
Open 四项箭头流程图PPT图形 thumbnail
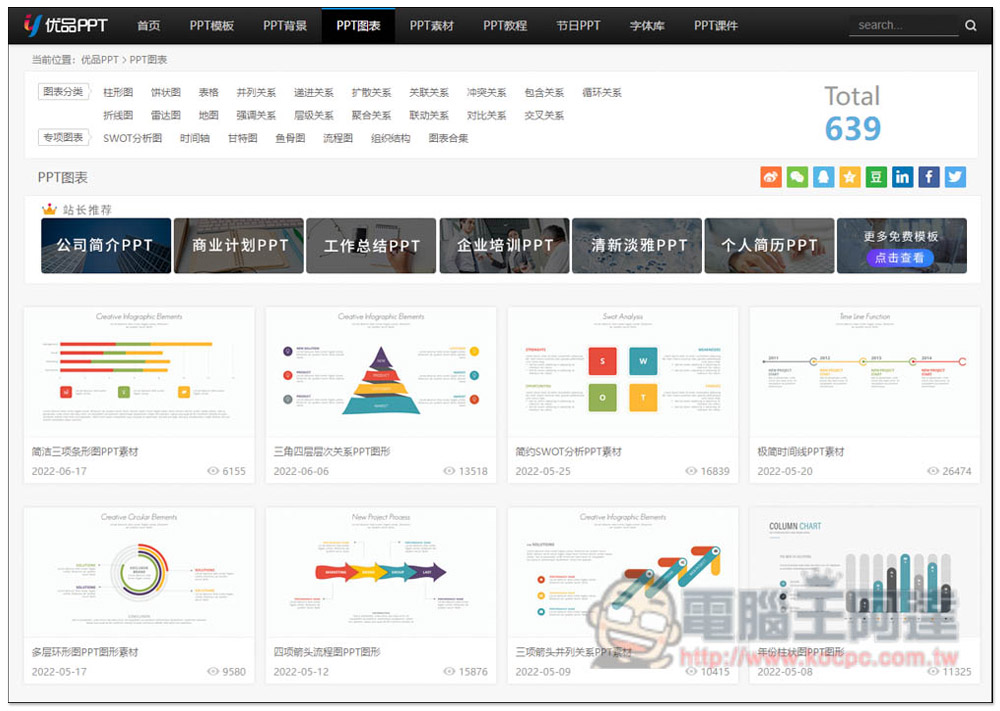[x=381, y=573]
